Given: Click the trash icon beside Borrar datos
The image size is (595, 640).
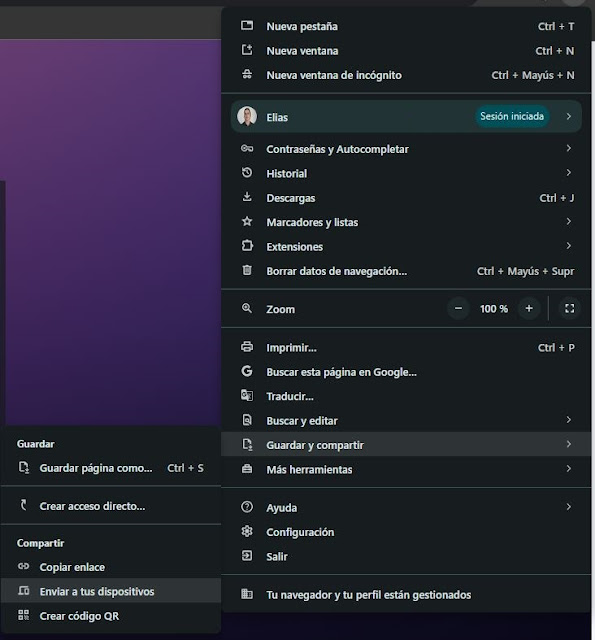Looking at the screenshot, I should point(247,270).
